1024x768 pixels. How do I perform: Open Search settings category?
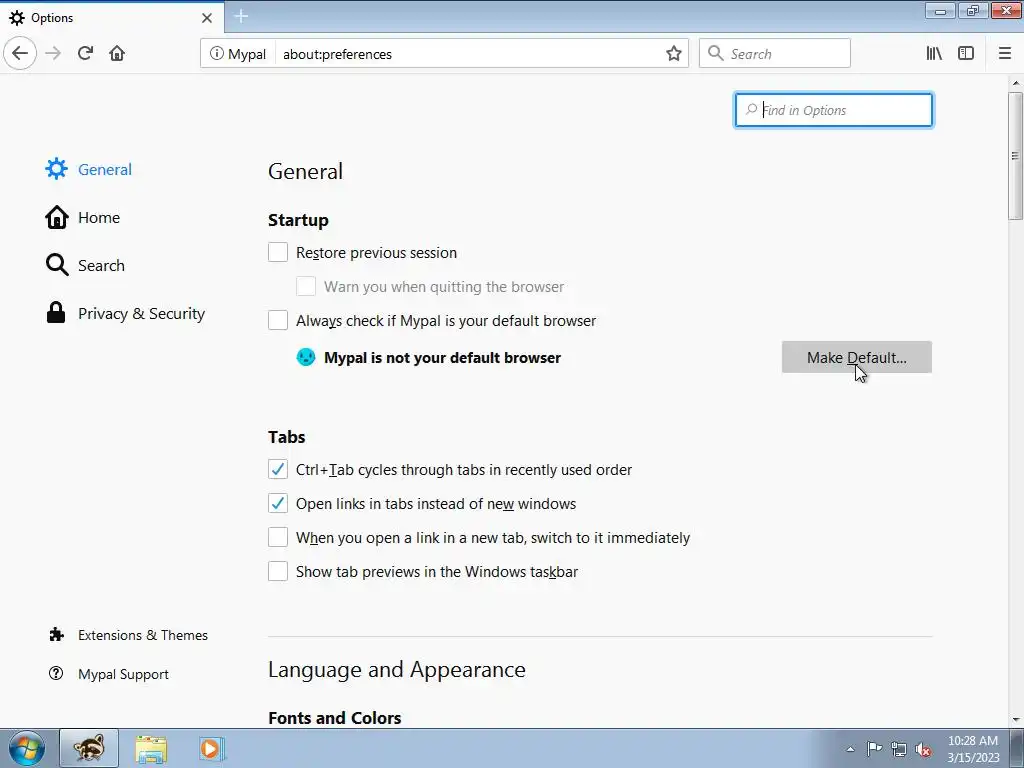85,265
